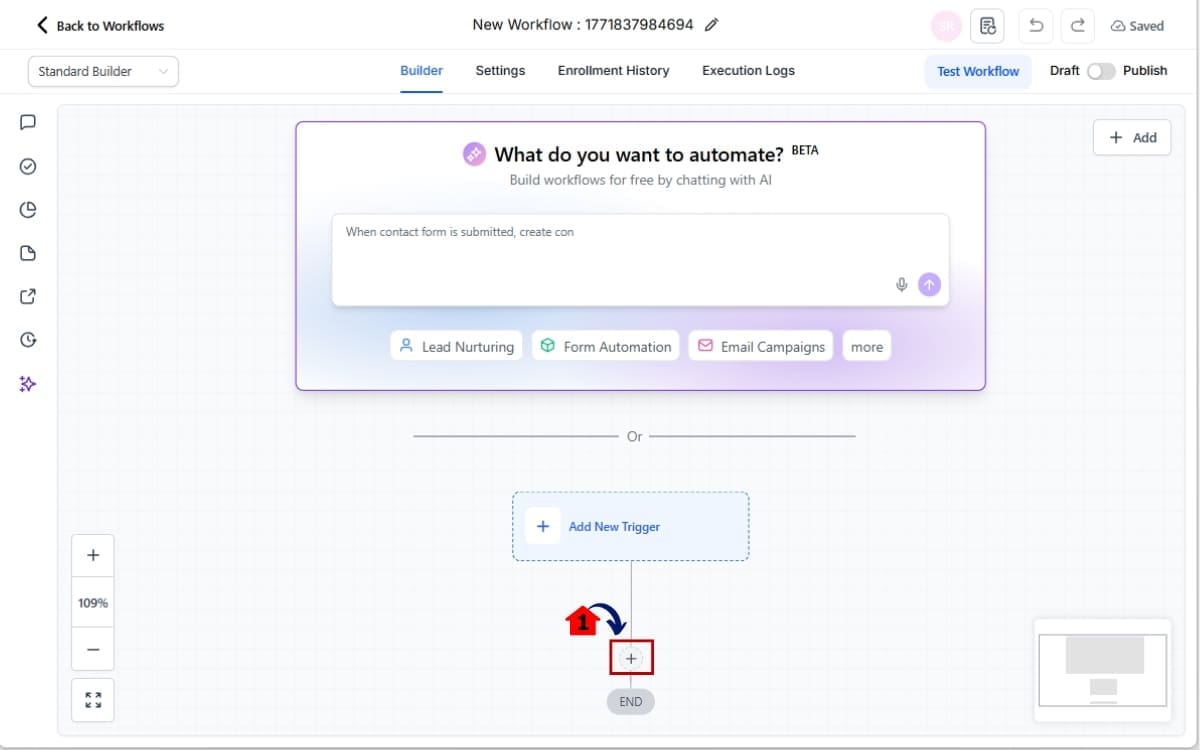The width and height of the screenshot is (1200, 750).
Task: Toggle the Draft/Publish switch
Action: pyautogui.click(x=1101, y=71)
